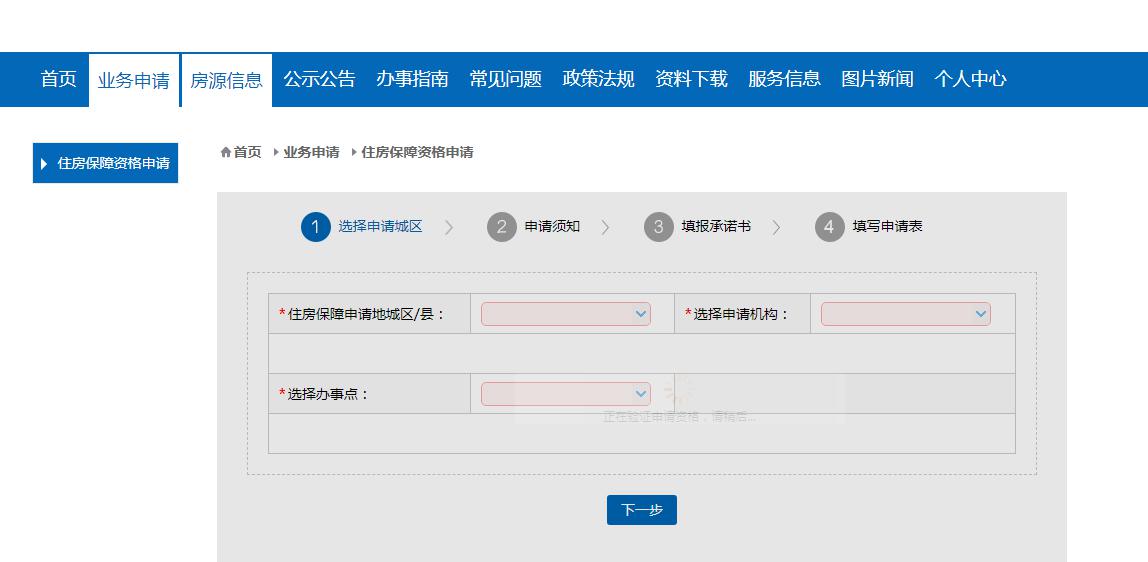Image resolution: width=1148 pixels, height=562 pixels.
Task: Click the step 4 circle icon
Action: point(829,227)
